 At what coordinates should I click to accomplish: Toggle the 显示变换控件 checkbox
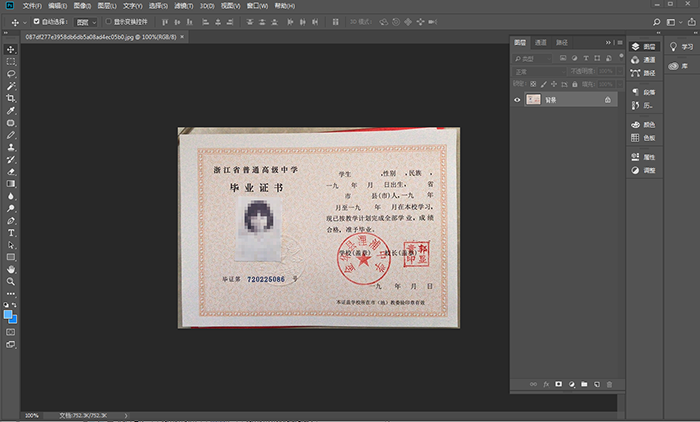point(108,21)
